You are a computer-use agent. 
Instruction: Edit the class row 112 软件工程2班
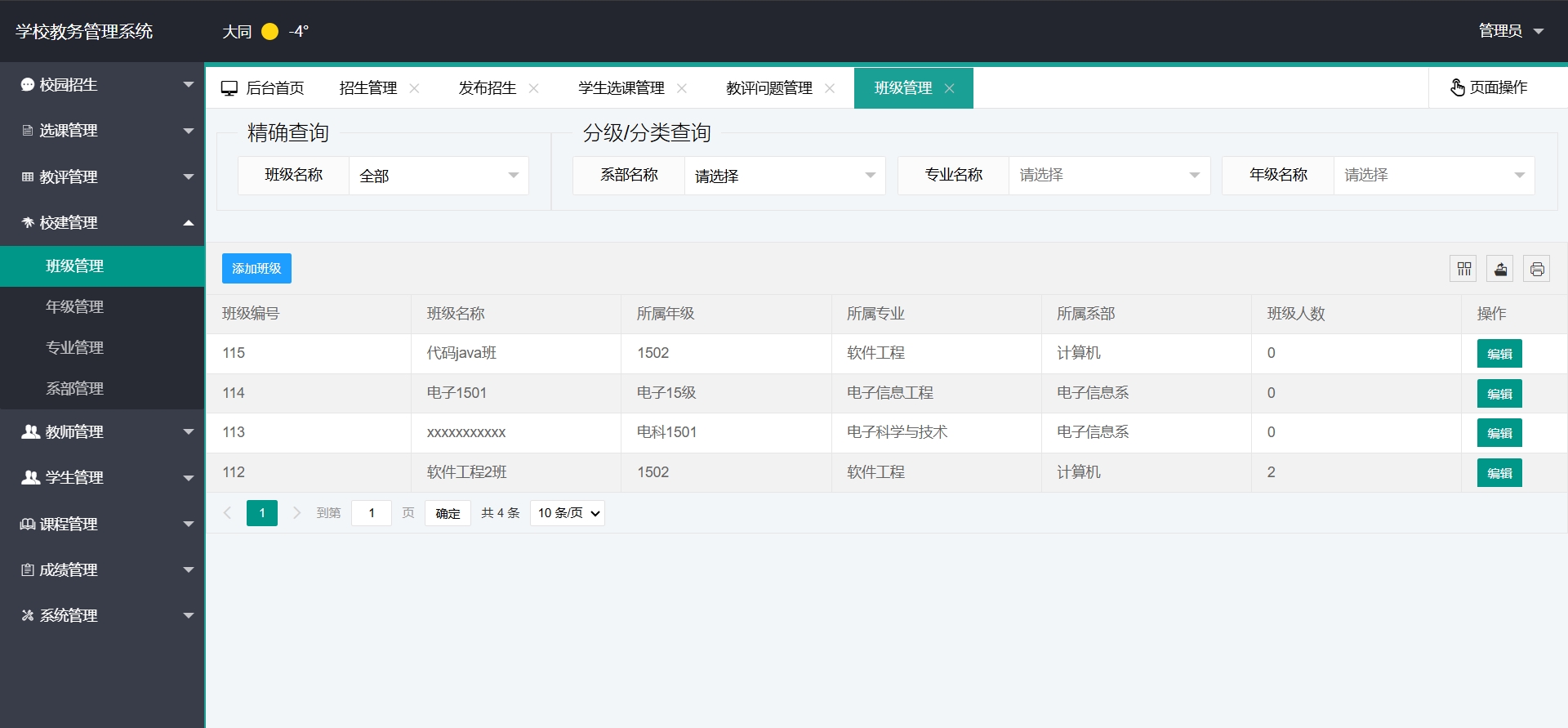tap(1499, 473)
